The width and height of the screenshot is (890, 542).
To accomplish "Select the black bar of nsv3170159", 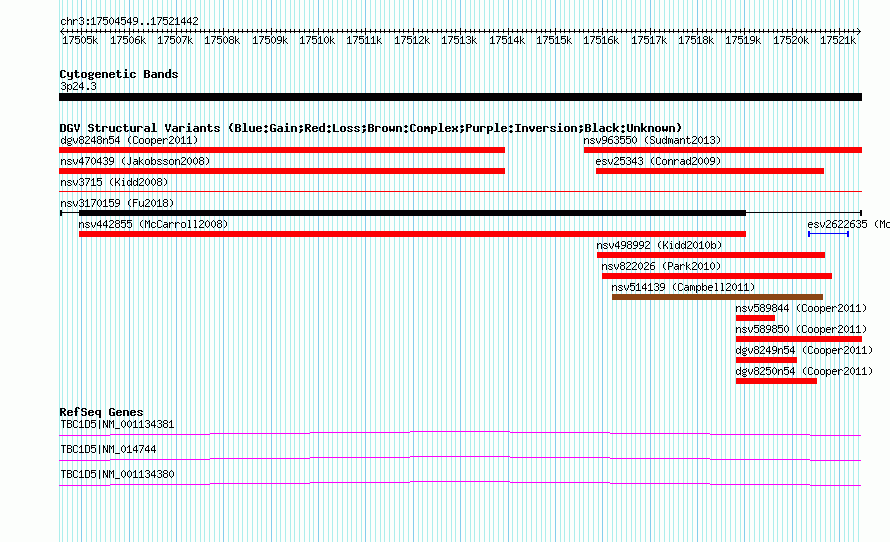I will click(x=412, y=213).
